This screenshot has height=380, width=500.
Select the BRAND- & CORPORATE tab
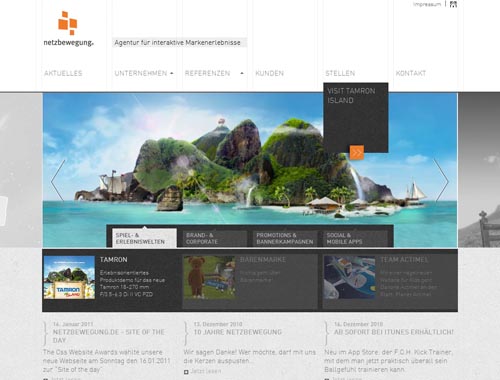click(x=214, y=239)
